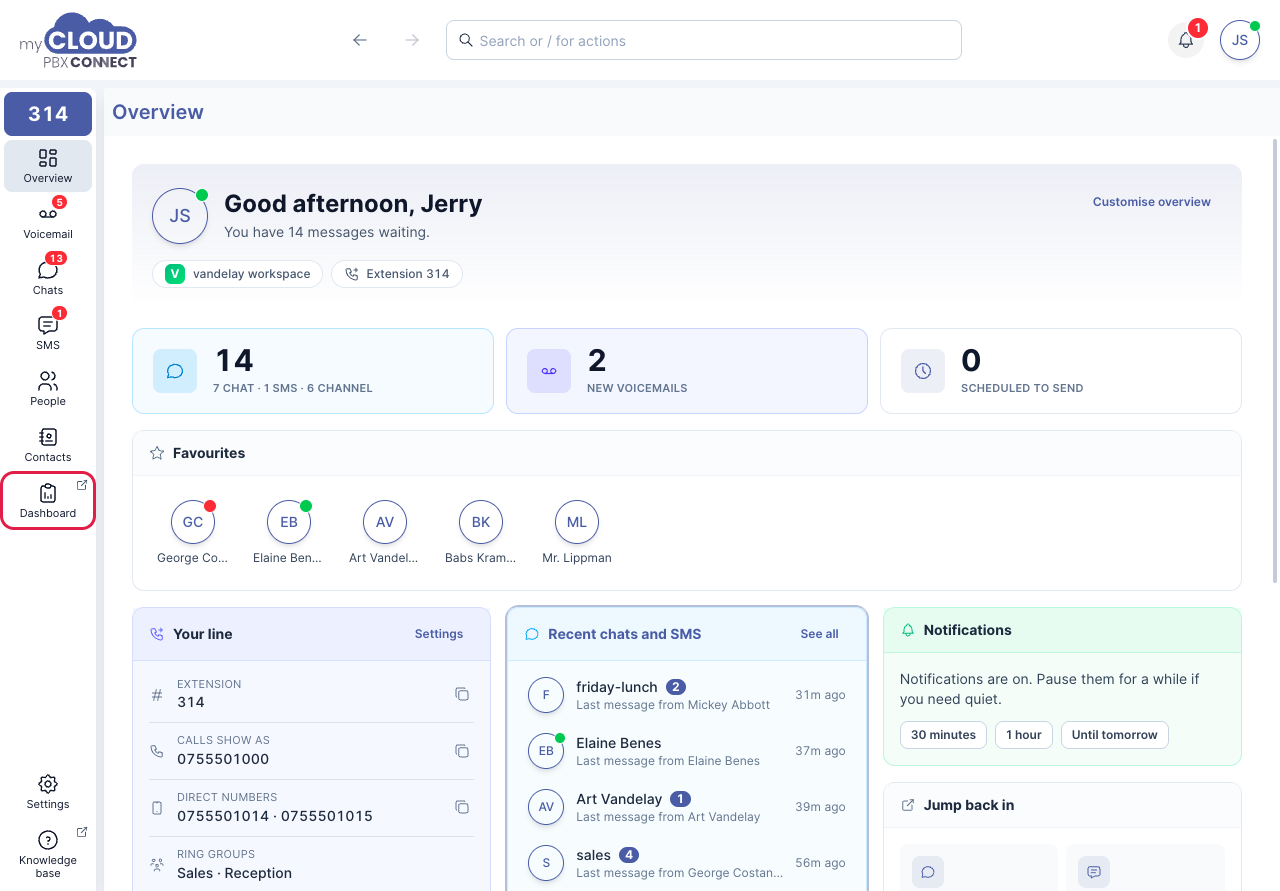1280x891 pixels.
Task: Pause notifications Until tomorrow
Action: [1115, 735]
